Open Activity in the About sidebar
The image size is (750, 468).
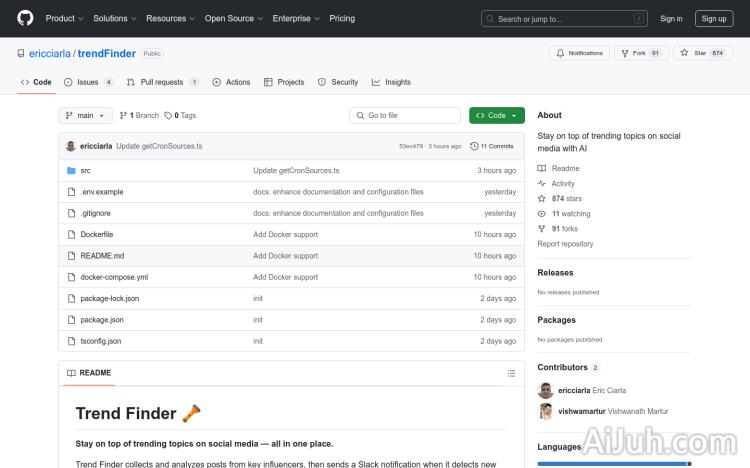click(563, 183)
